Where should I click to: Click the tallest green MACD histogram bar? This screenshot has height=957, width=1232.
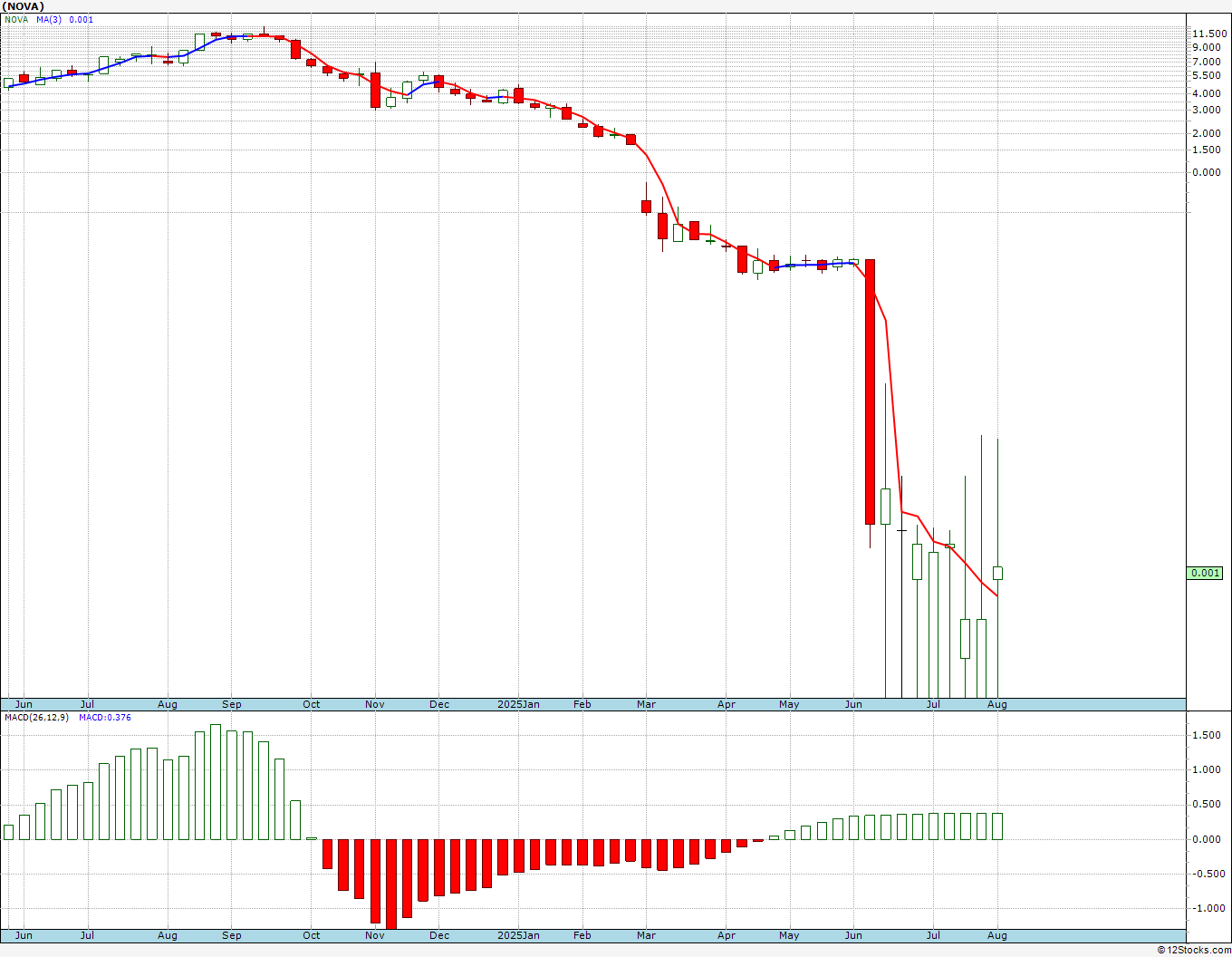pos(216,782)
